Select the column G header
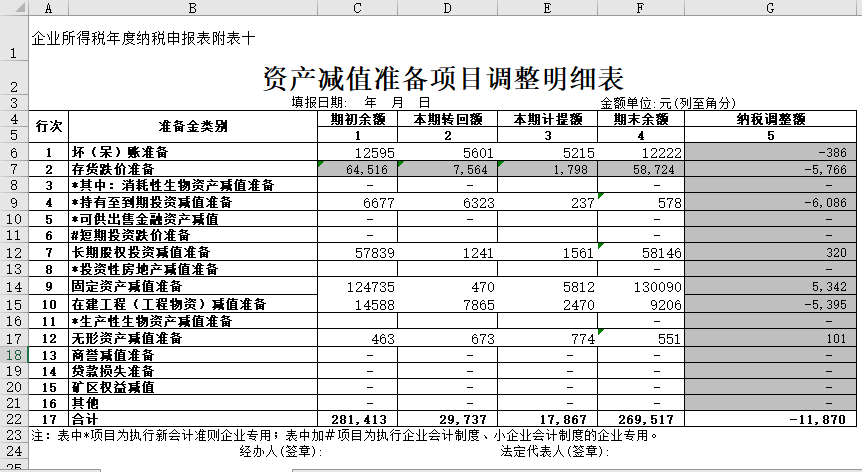862x472 pixels. tap(770, 7)
